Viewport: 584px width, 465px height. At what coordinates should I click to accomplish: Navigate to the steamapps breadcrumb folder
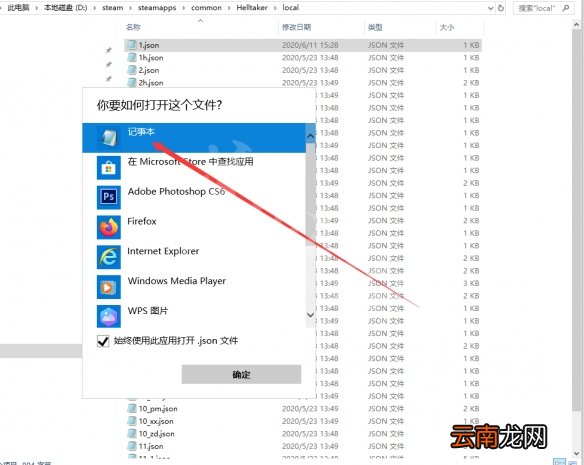point(157,7)
